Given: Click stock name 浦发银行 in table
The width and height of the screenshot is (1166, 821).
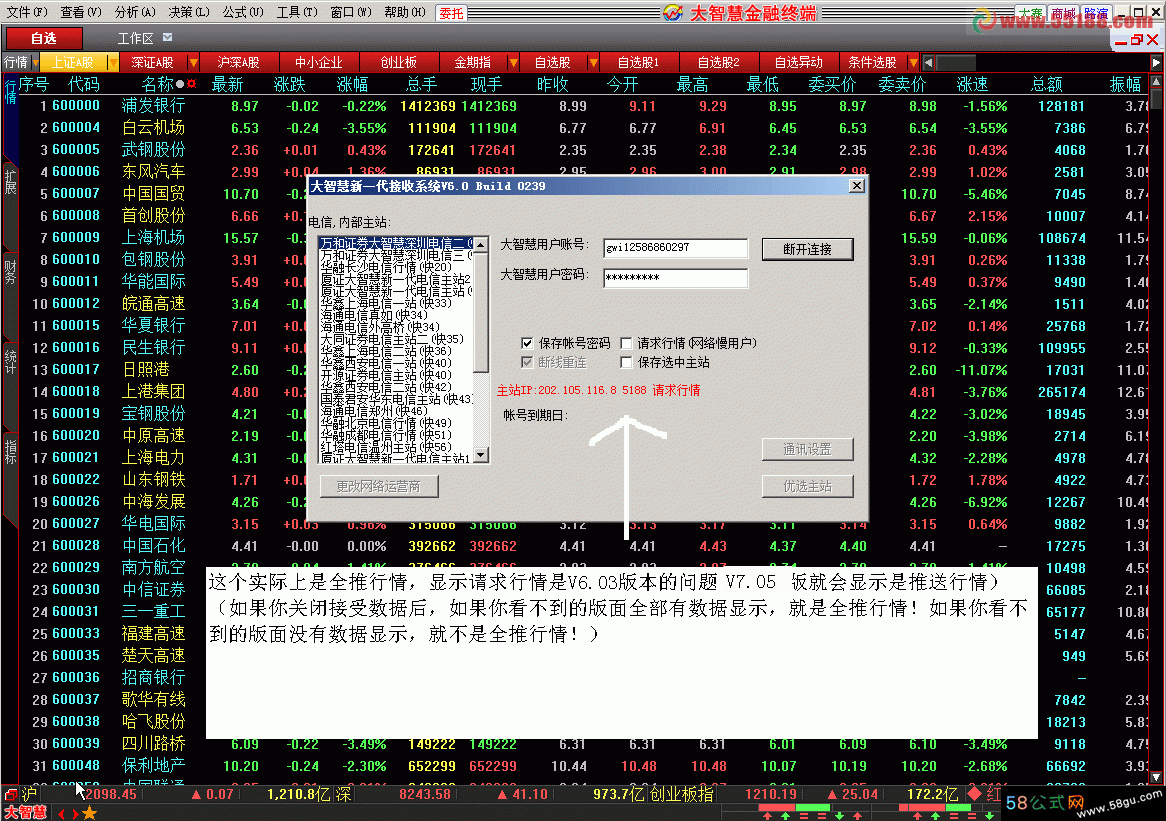Looking at the screenshot, I should pos(153,106).
